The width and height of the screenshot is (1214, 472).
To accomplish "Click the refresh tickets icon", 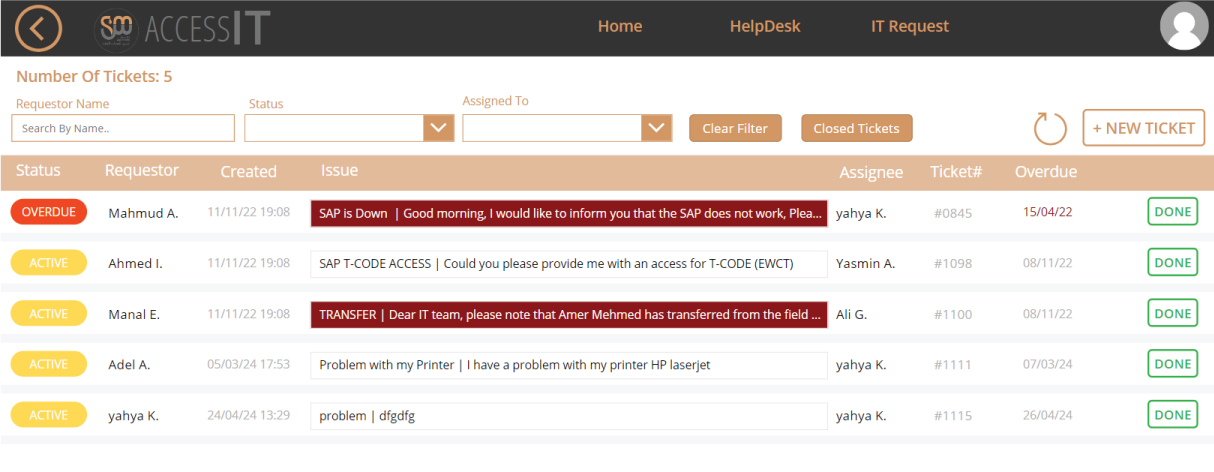I will [1050, 128].
